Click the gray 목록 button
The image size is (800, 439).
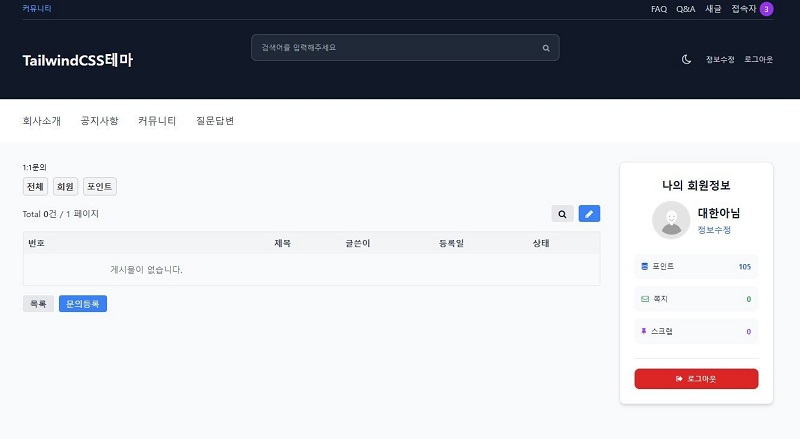38,303
